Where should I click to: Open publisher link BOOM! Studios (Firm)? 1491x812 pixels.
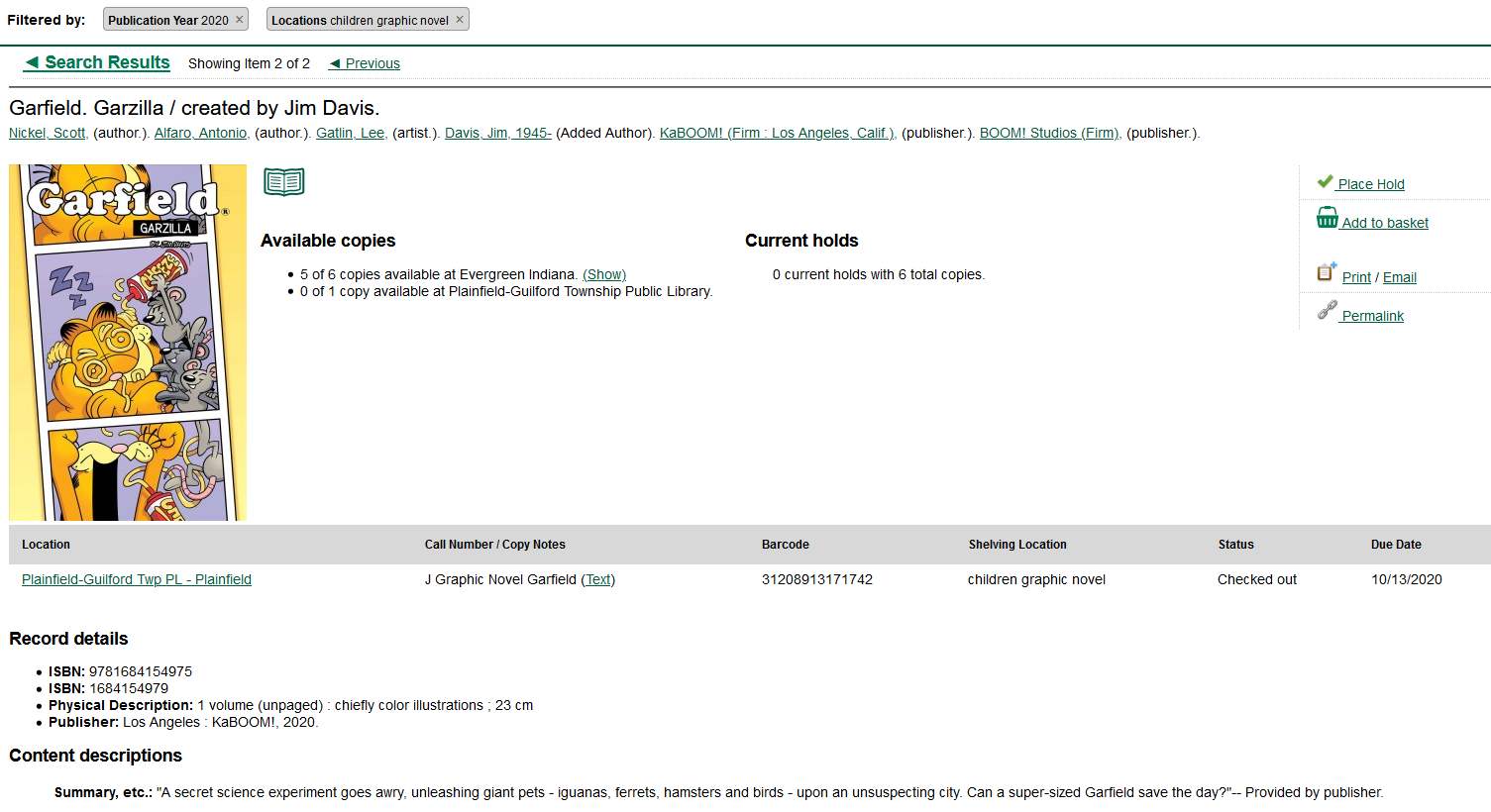pyautogui.click(x=1050, y=133)
